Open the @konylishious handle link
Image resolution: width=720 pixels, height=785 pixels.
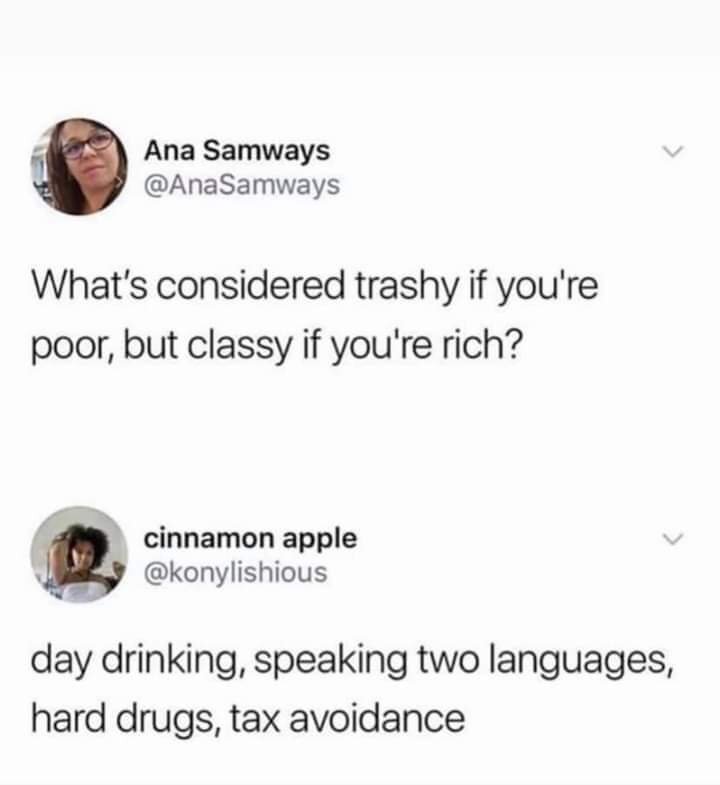[236, 572]
